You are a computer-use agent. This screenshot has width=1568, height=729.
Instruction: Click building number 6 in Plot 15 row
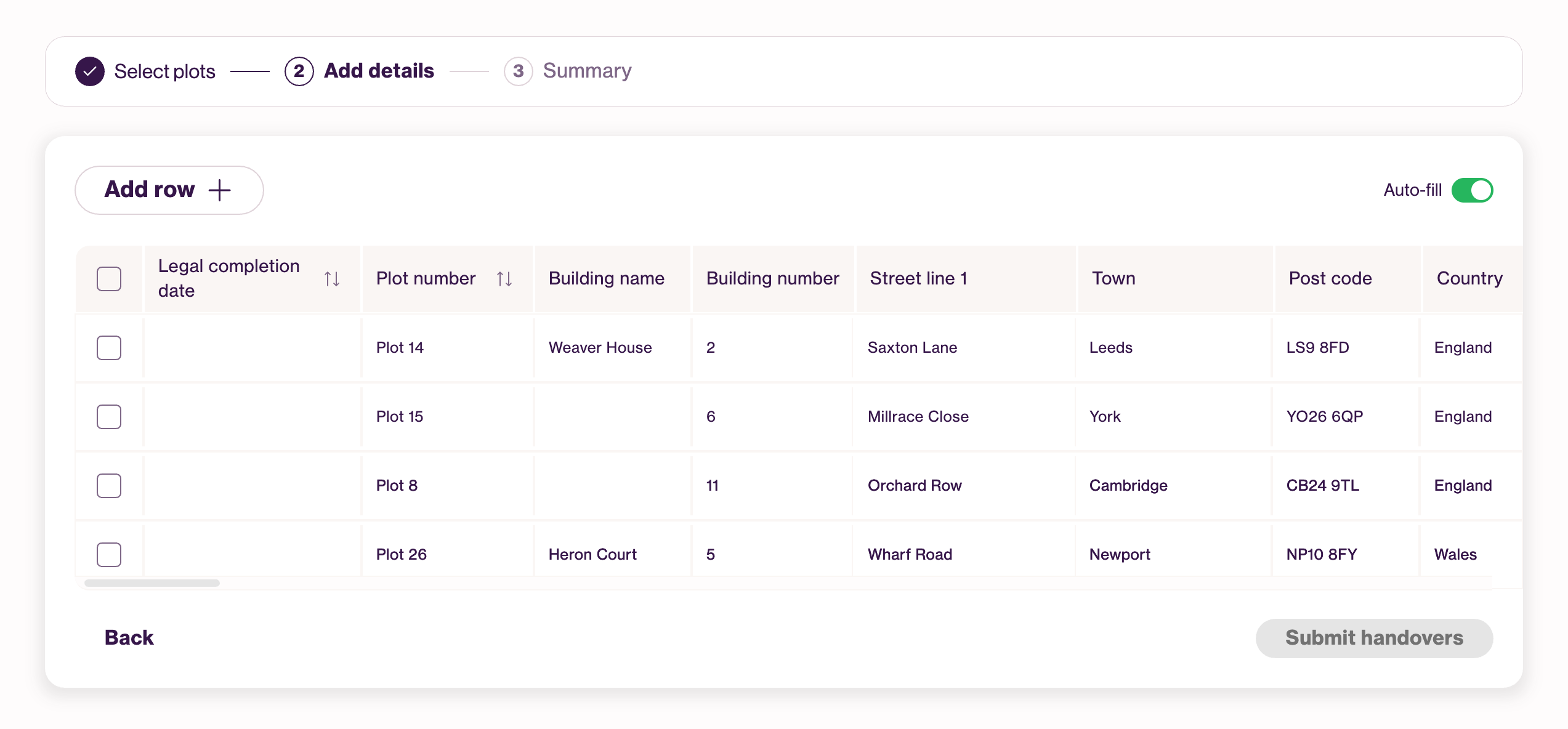point(773,417)
